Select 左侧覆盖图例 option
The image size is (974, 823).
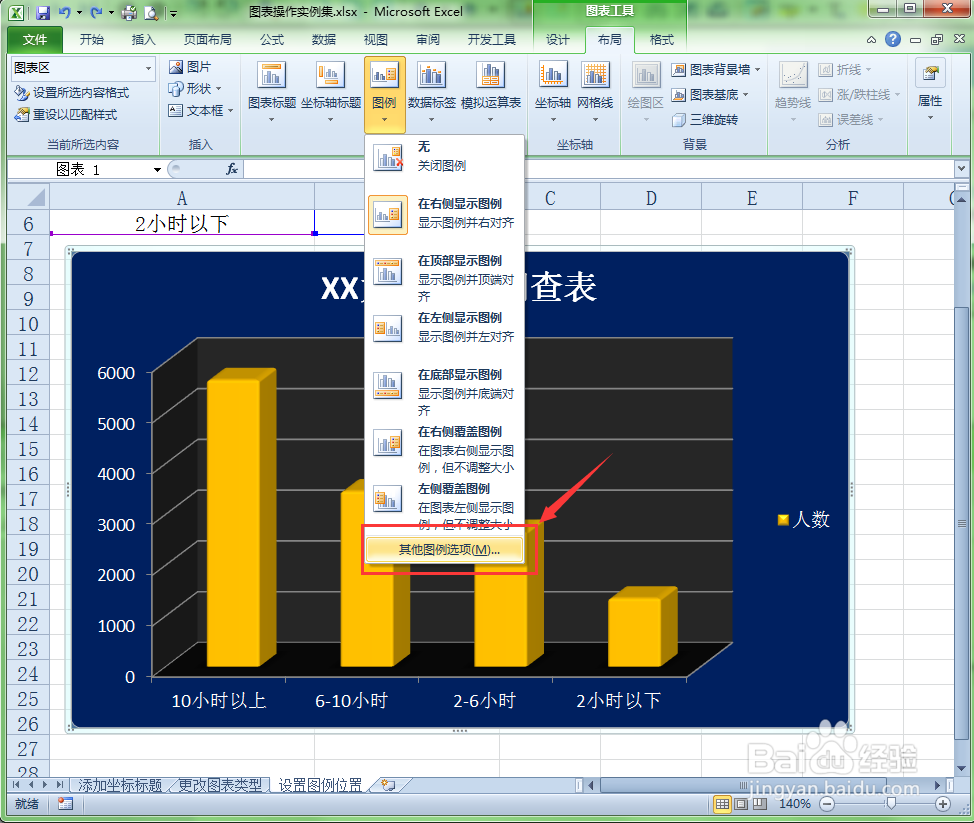coord(445,504)
